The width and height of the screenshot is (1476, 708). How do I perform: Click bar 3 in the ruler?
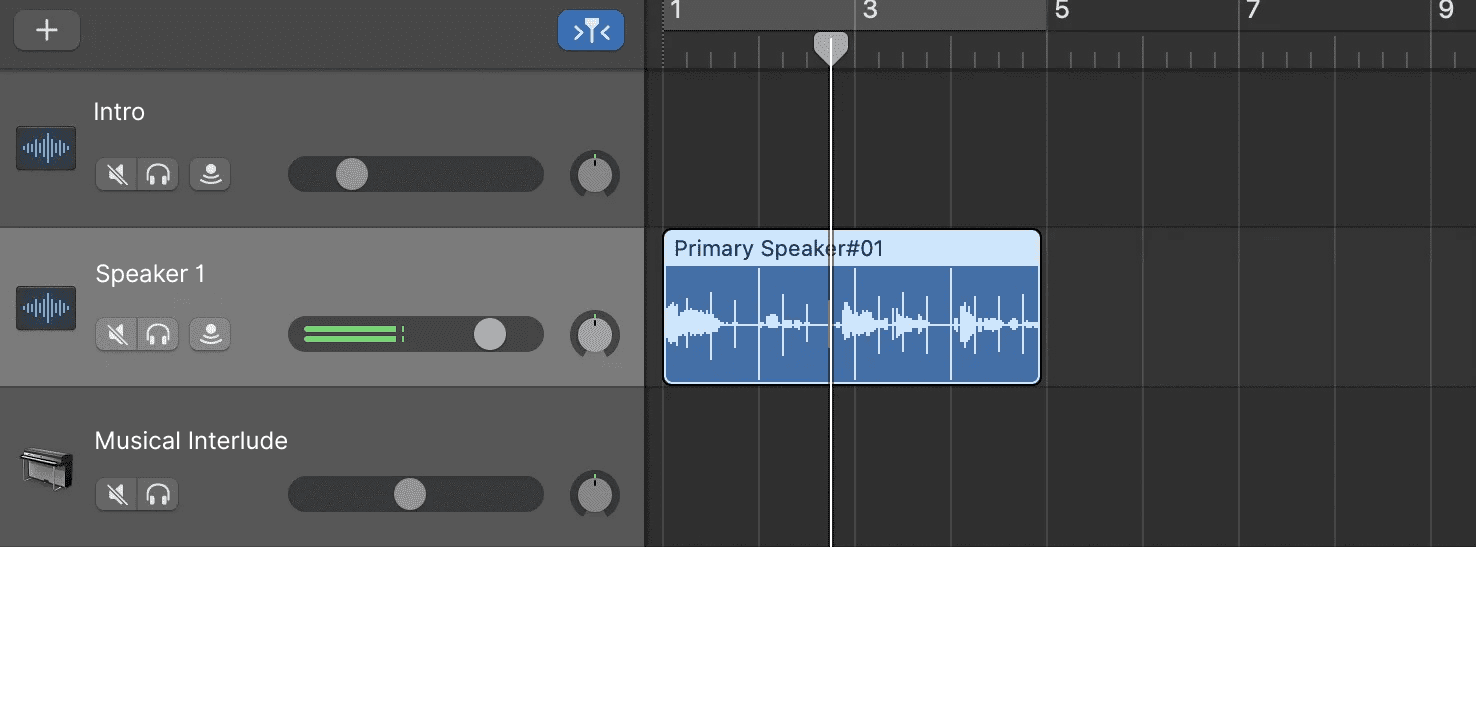(869, 12)
